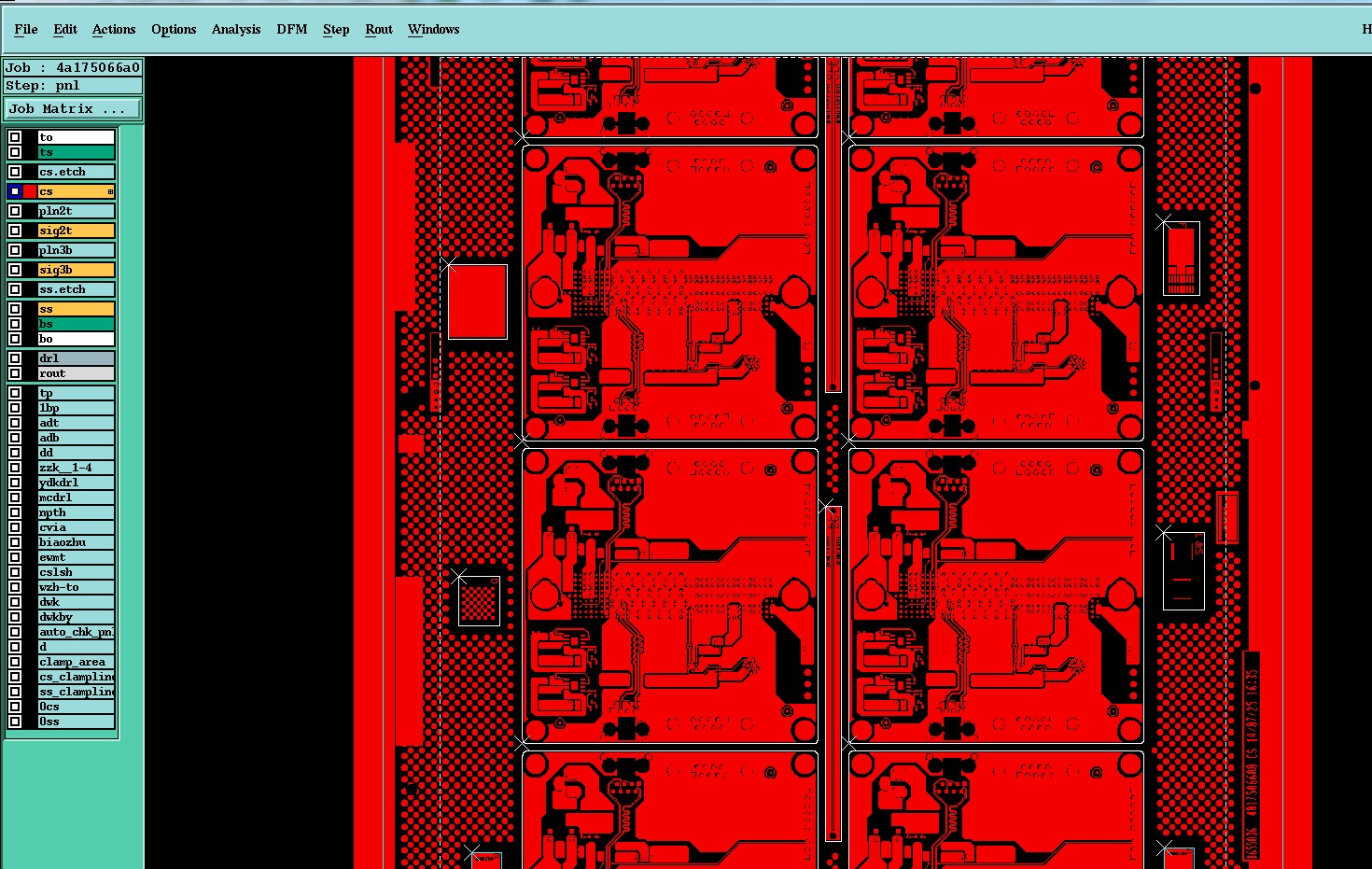Screen dimensions: 1372x869
Task: Toggle display checkbox of layer rout
Action: (15, 373)
